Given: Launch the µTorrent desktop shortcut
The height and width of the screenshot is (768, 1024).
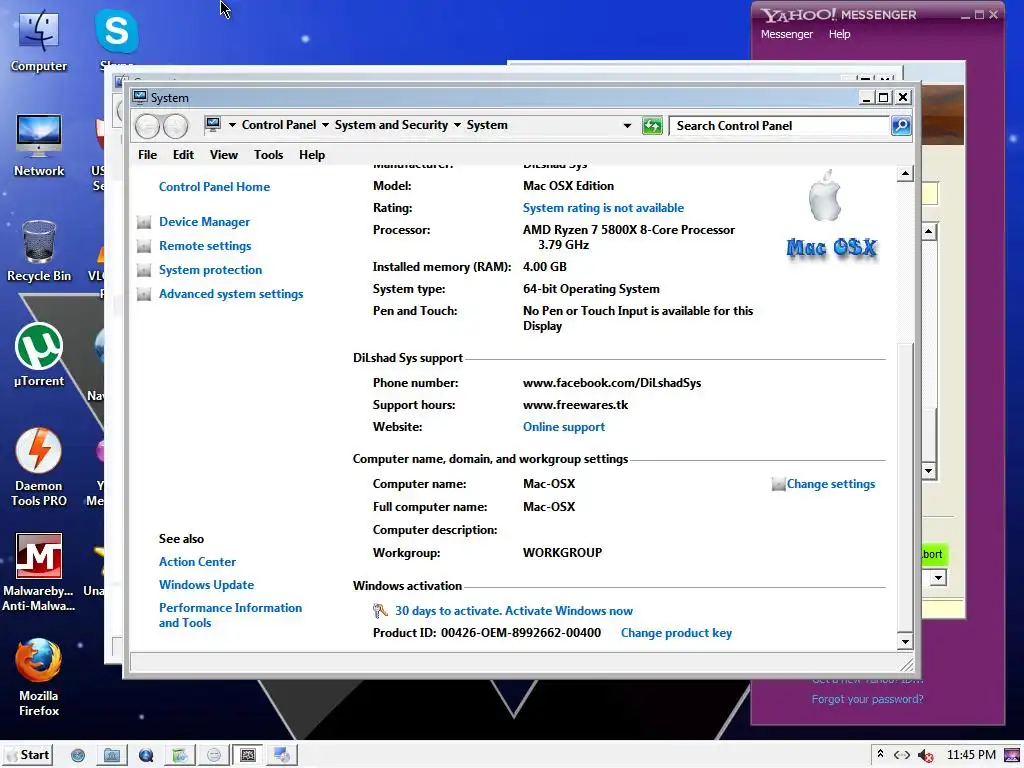Looking at the screenshot, I should (x=39, y=355).
